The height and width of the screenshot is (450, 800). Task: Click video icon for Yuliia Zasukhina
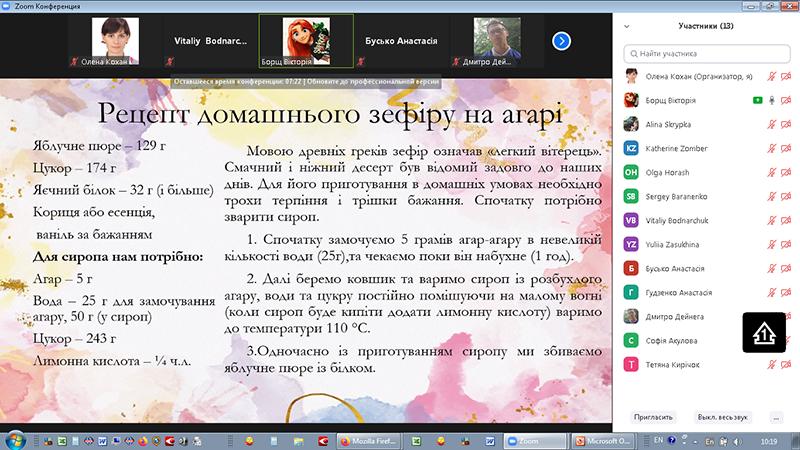pyautogui.click(x=786, y=244)
